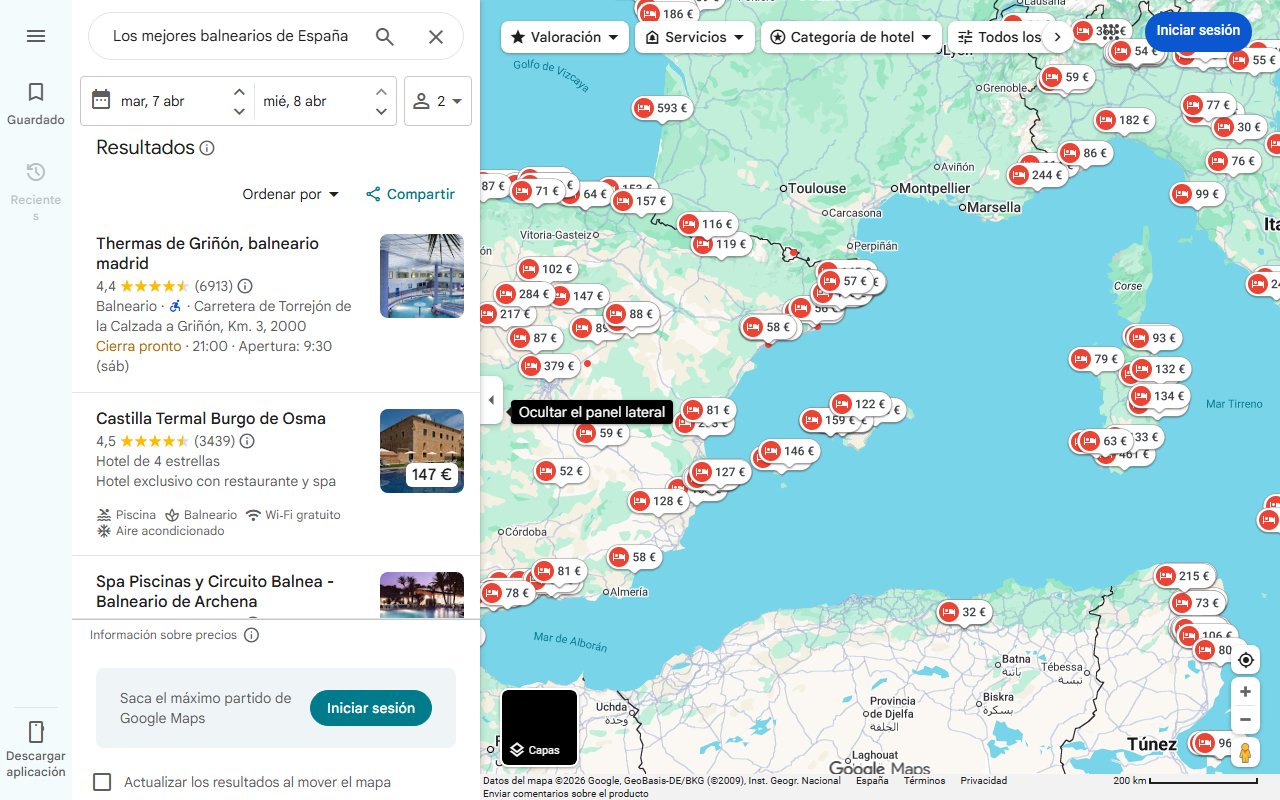Open the Thermas de Griñón photo thumbnail

421,276
